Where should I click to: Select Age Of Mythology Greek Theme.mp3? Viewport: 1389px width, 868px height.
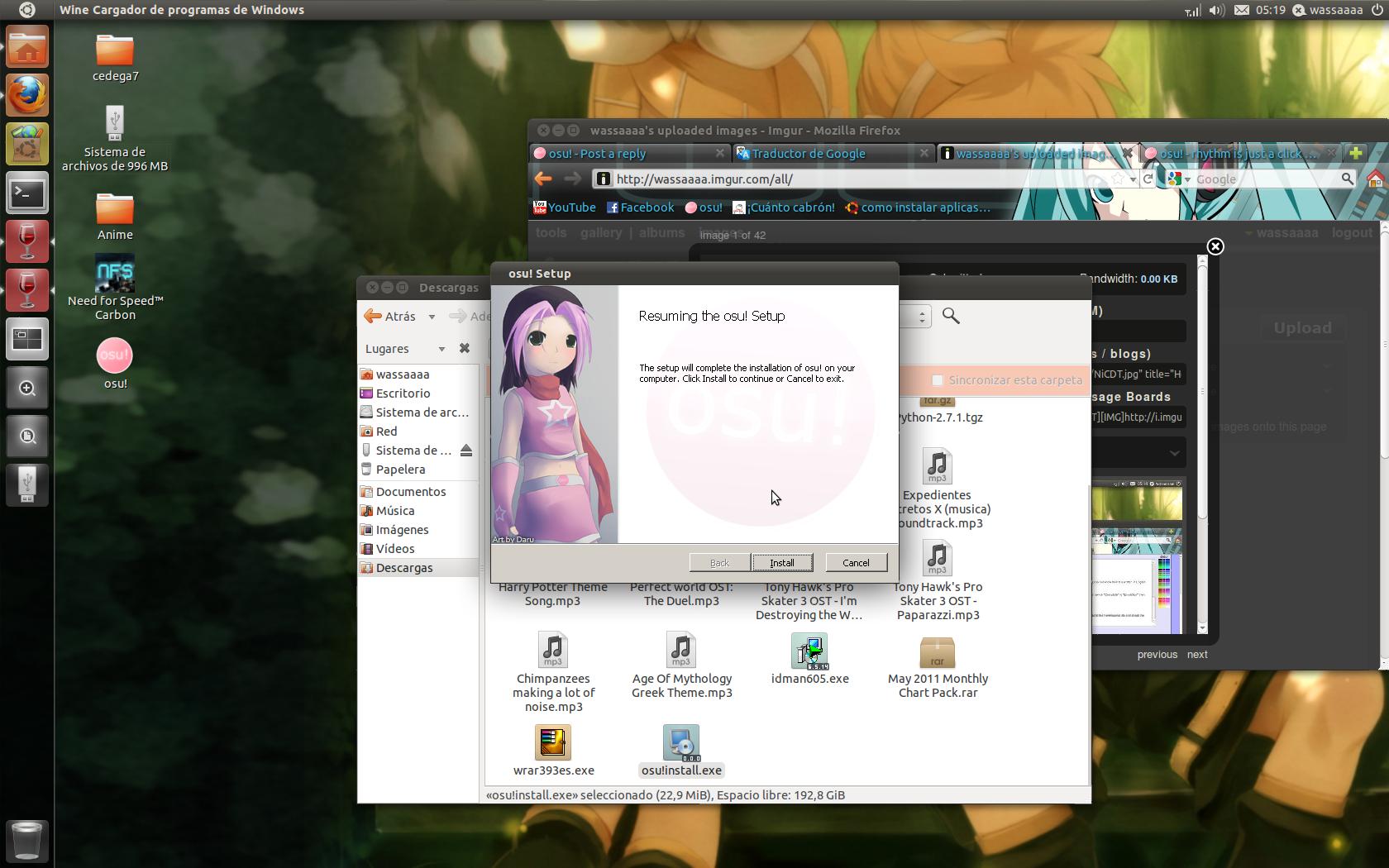[x=682, y=665]
